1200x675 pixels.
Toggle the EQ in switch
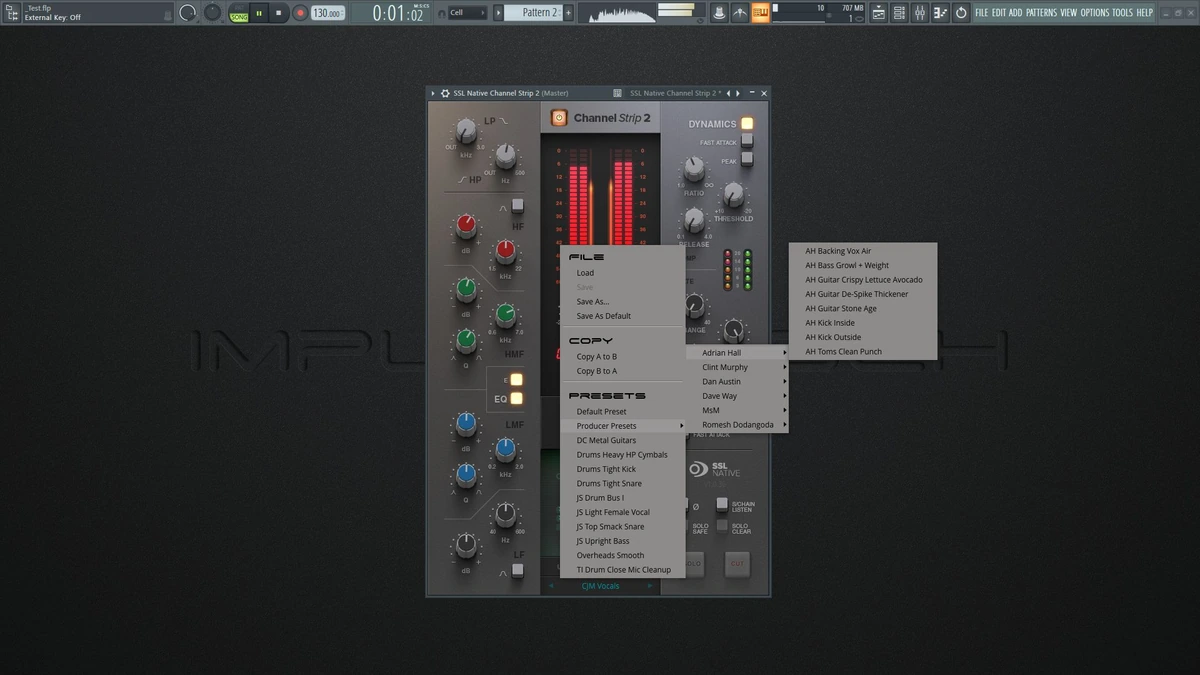tap(516, 398)
